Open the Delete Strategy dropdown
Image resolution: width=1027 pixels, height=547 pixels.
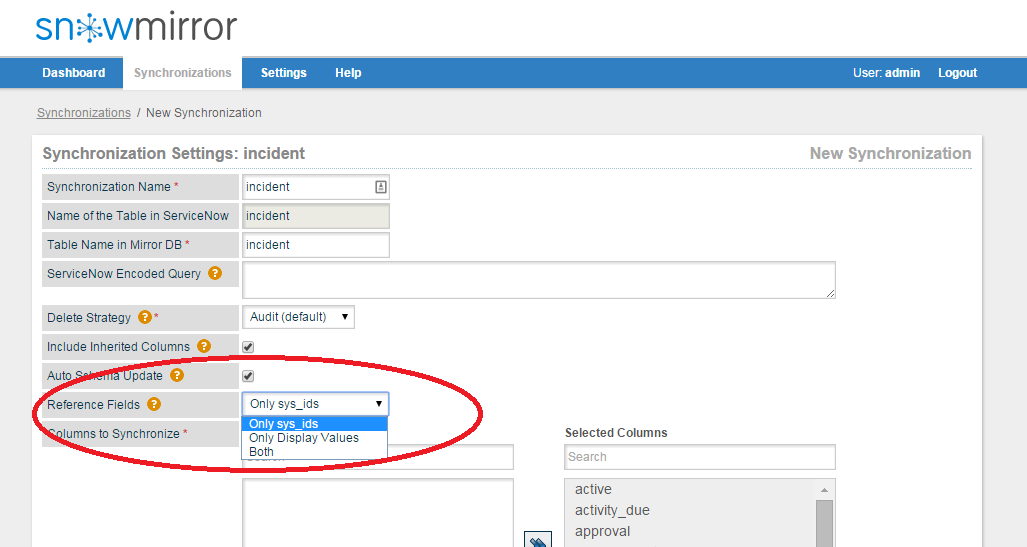pyautogui.click(x=298, y=317)
